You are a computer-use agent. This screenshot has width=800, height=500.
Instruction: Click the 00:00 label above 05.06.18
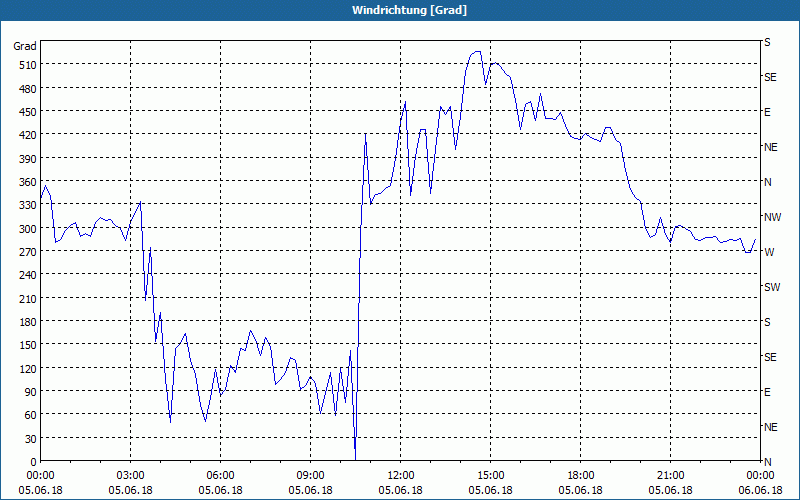click(40, 476)
